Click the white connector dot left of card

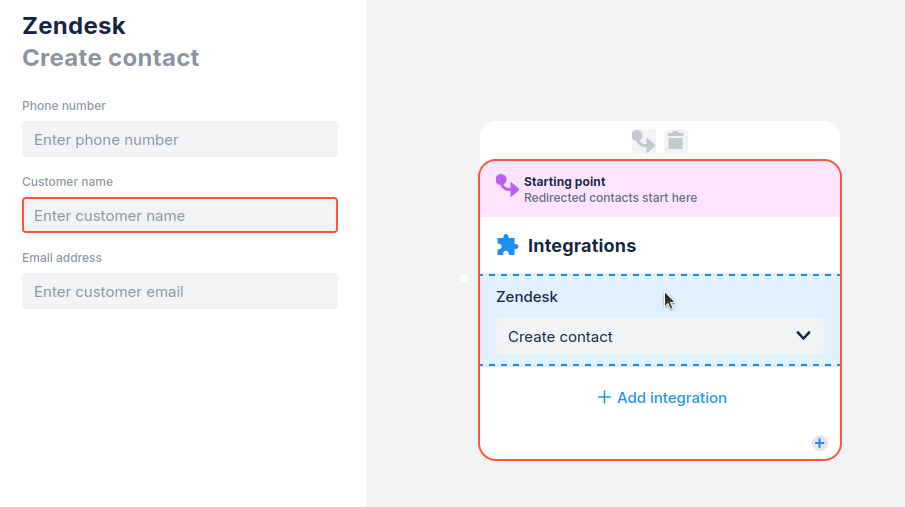click(x=464, y=278)
